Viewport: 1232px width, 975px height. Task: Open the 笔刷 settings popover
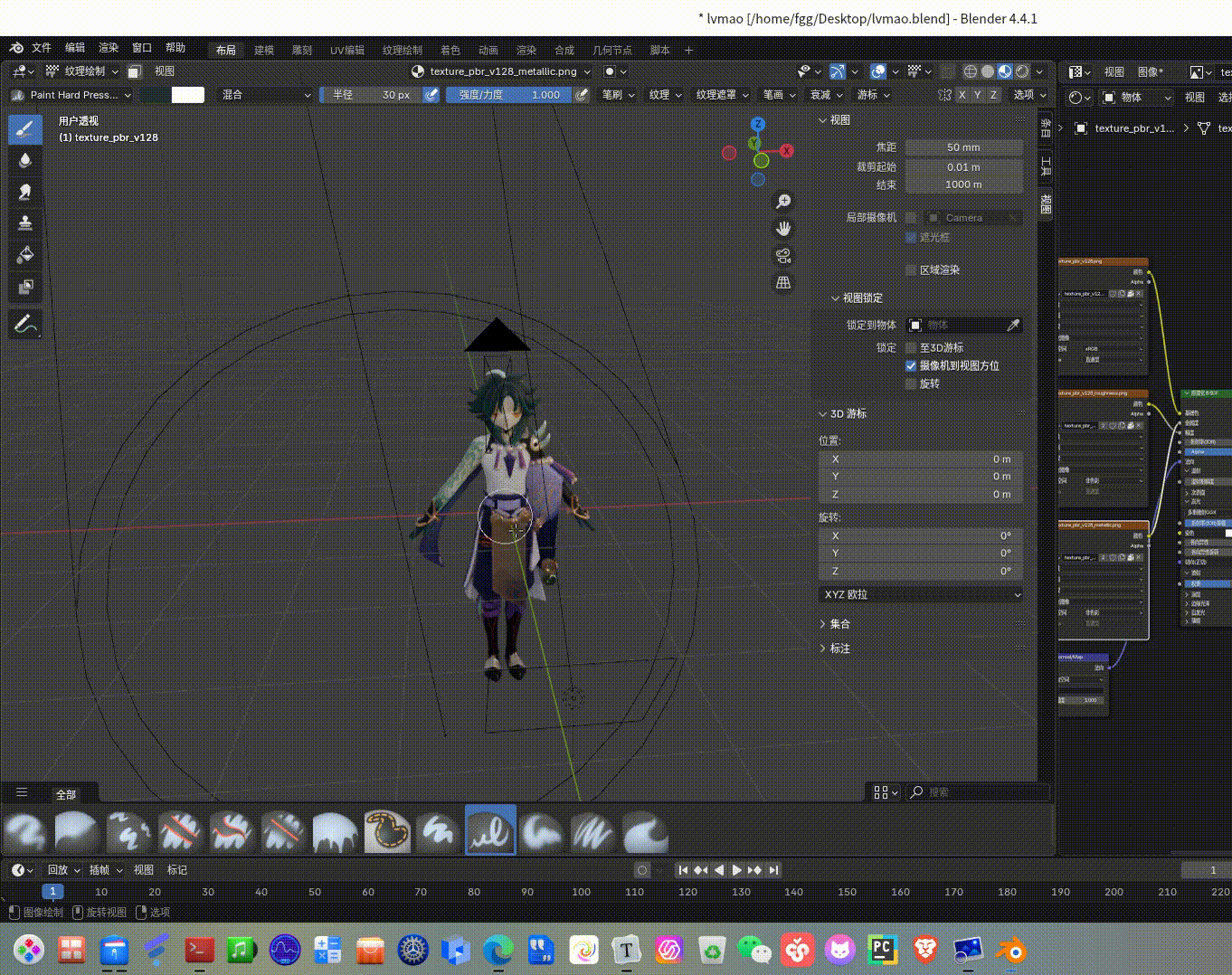pyautogui.click(x=619, y=95)
